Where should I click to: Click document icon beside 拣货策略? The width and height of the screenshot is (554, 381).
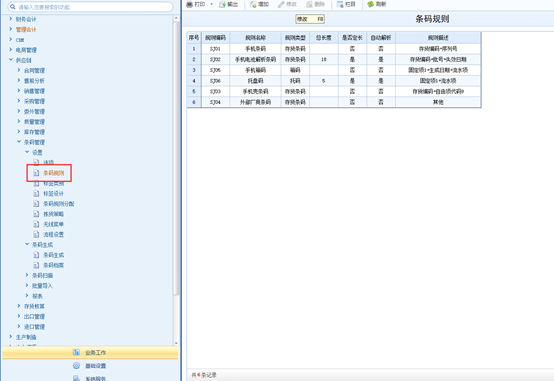[x=36, y=214]
